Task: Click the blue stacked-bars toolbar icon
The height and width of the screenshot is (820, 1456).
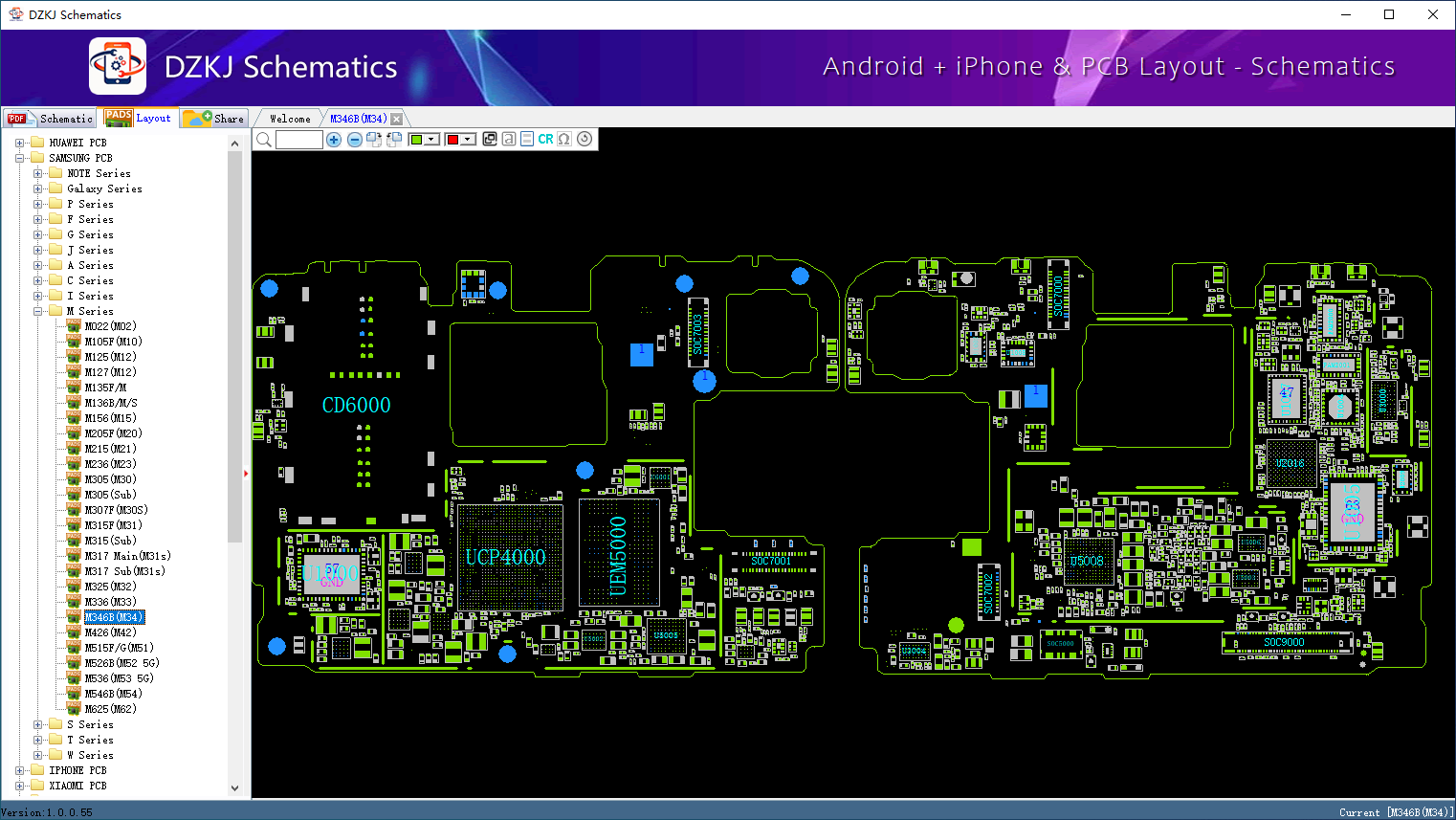Action: [x=527, y=140]
